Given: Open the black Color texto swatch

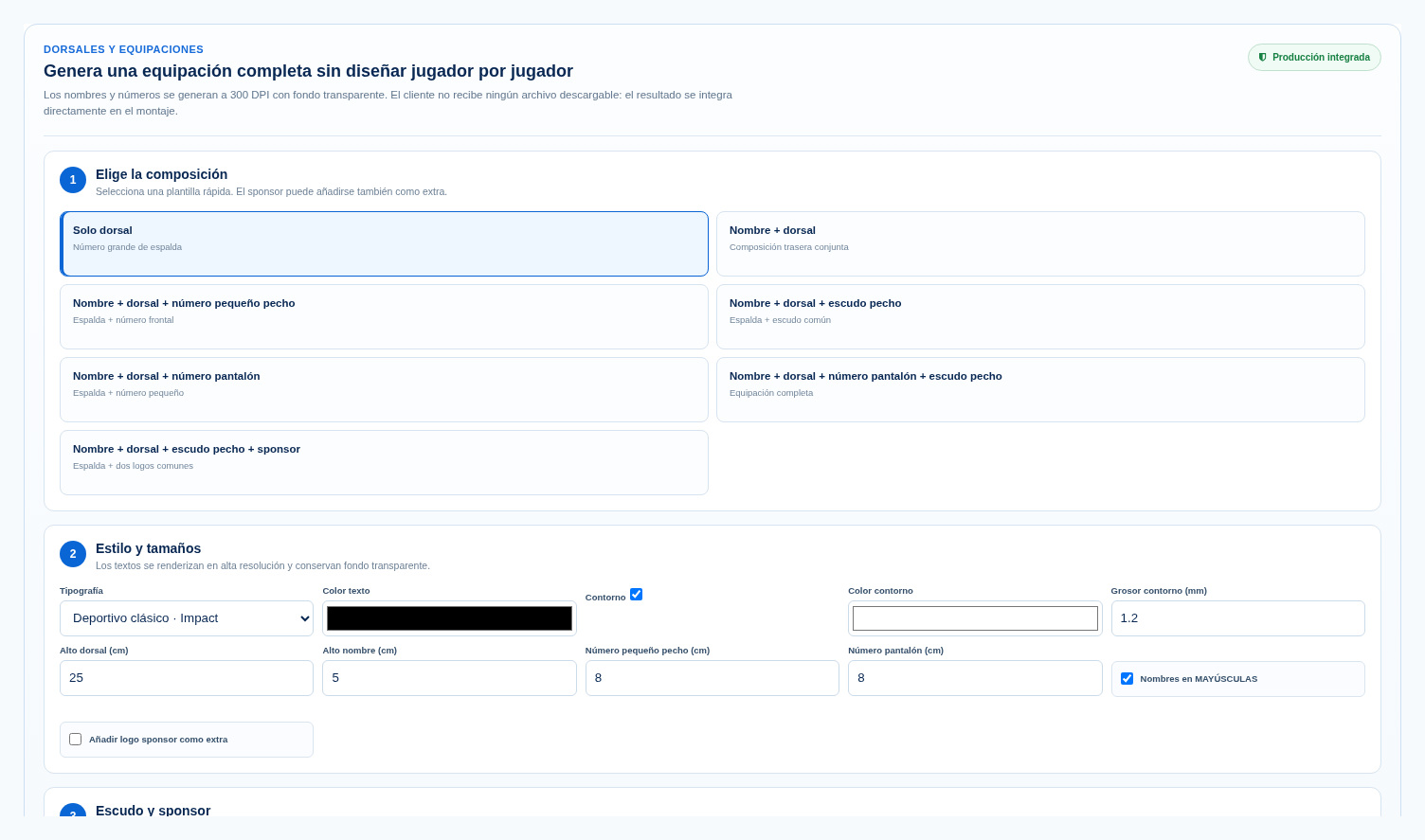Looking at the screenshot, I should 449,618.
